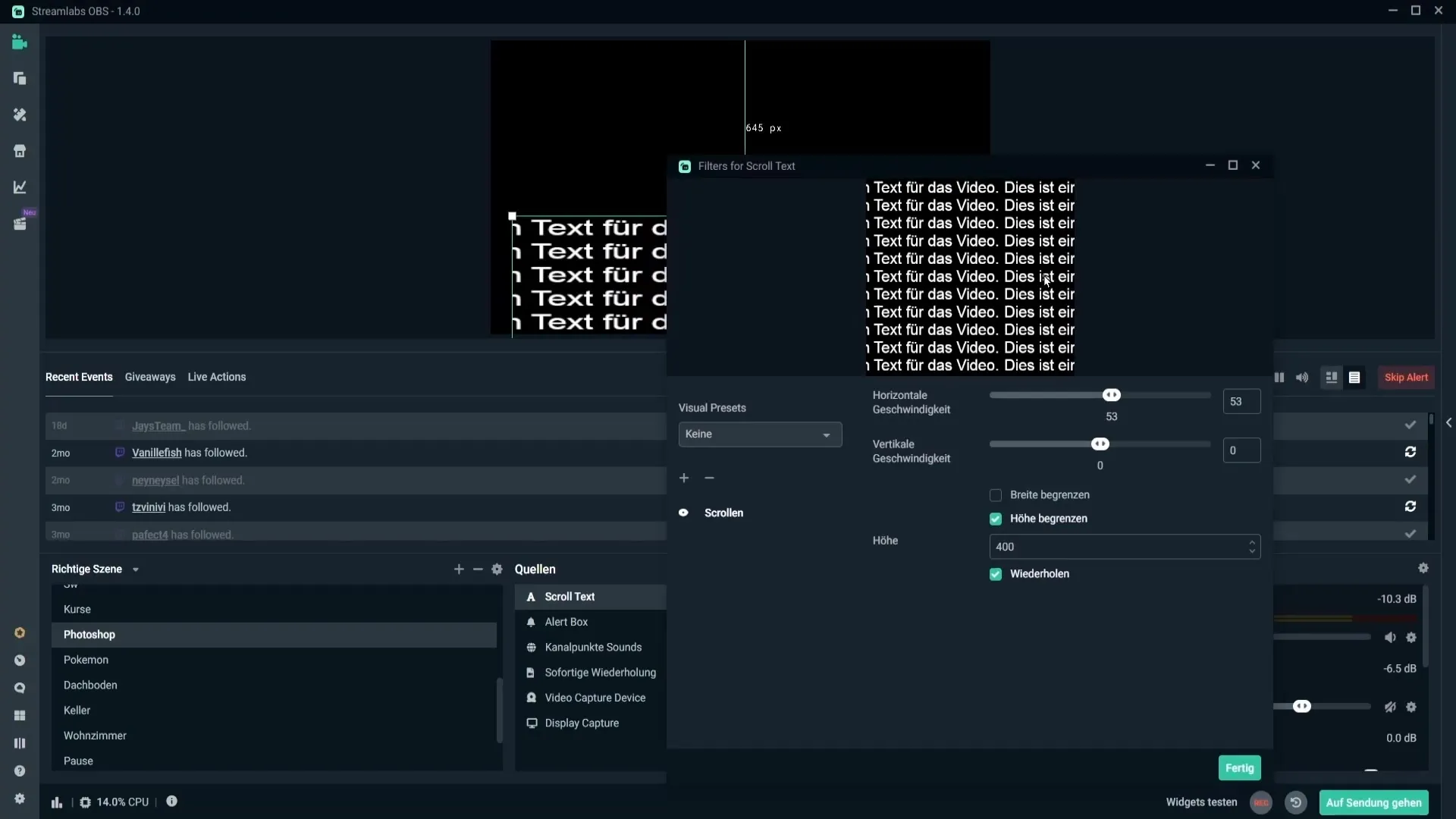Add a new filter with plus icon

pyautogui.click(x=684, y=478)
